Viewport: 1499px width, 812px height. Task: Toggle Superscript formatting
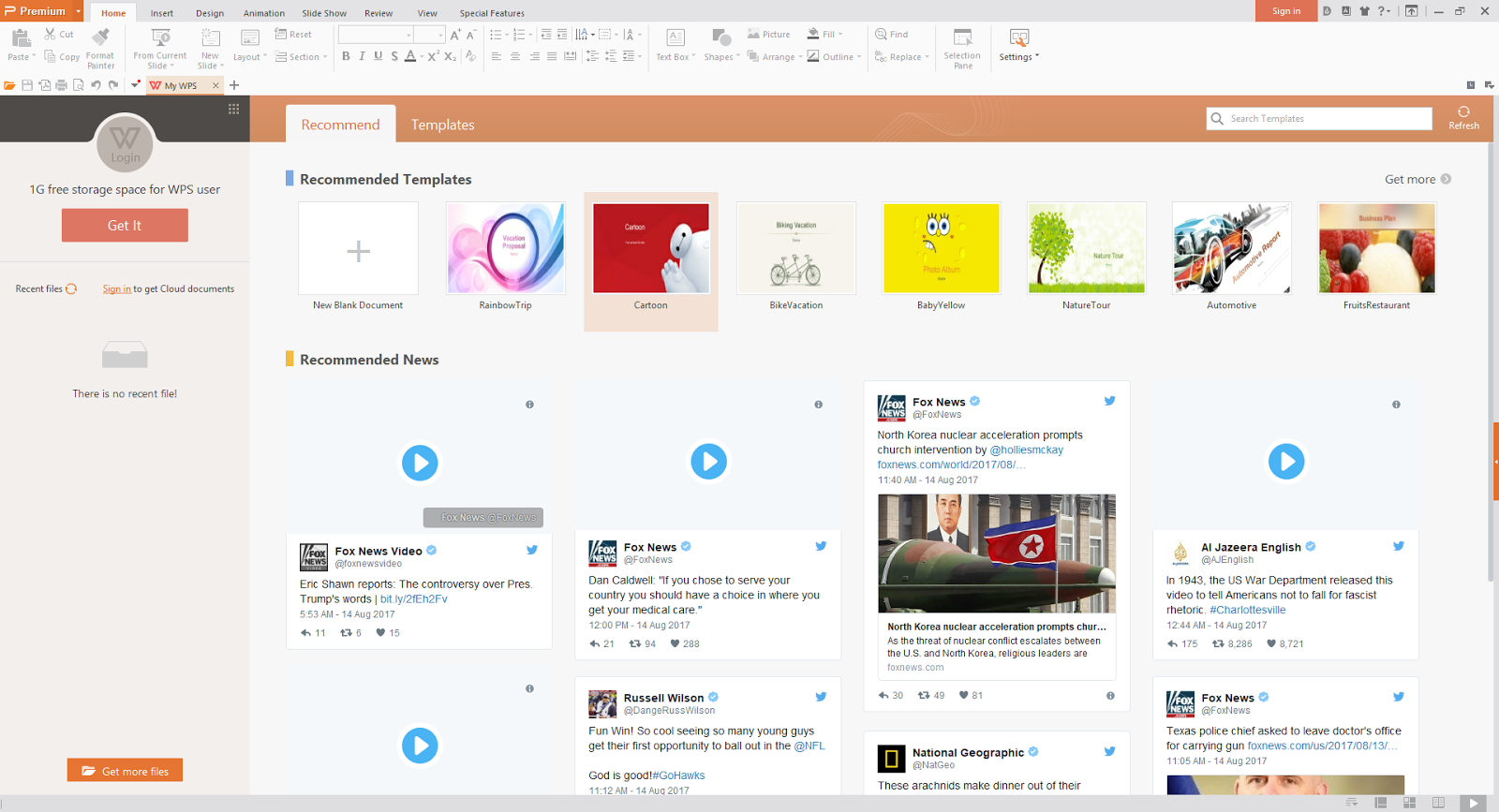pos(434,56)
